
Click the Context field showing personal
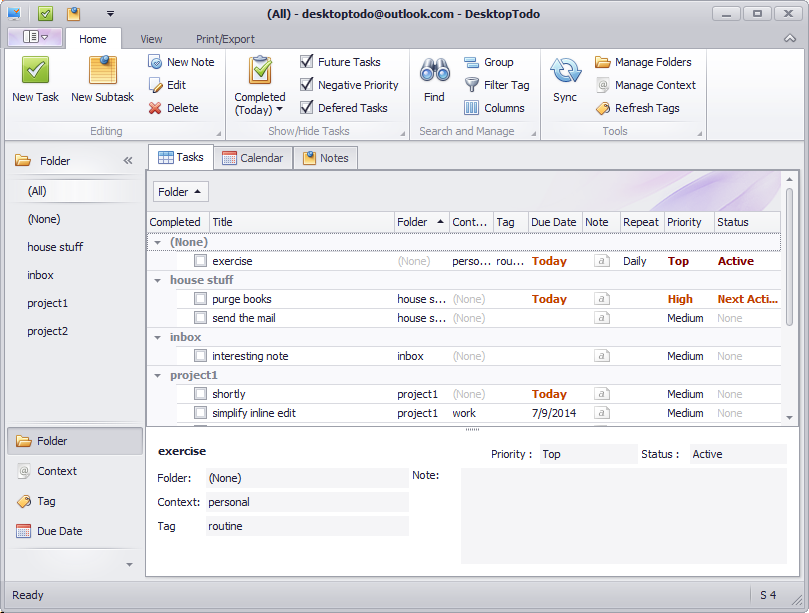coord(307,502)
